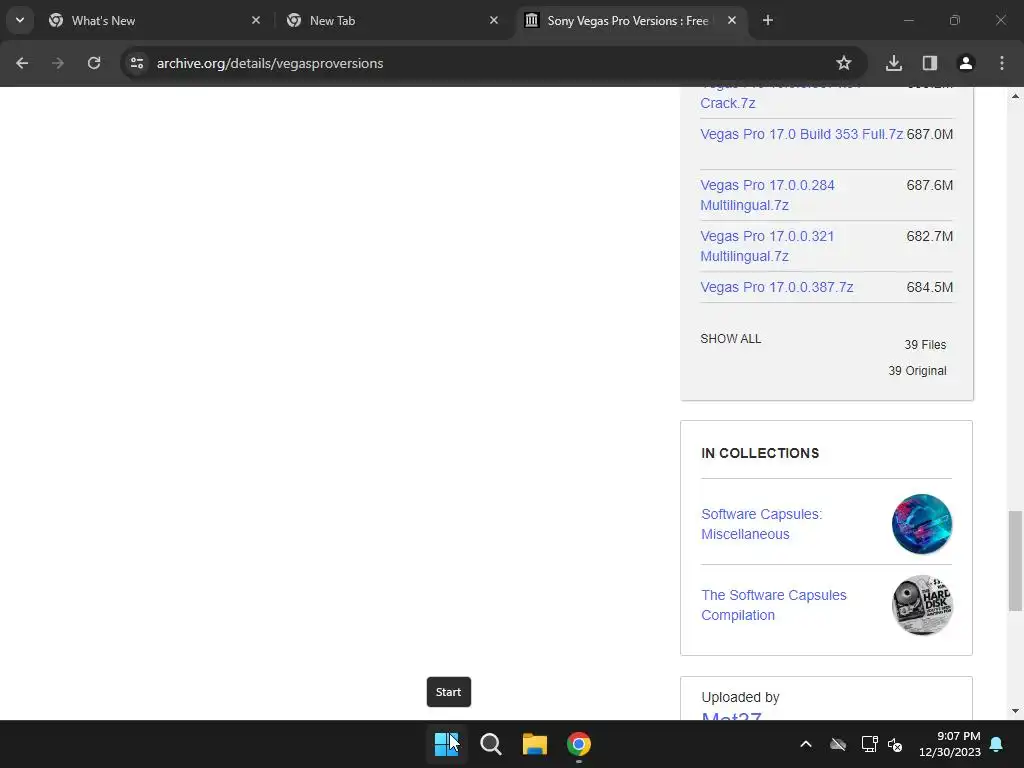Open File Explorer from taskbar

click(x=534, y=744)
